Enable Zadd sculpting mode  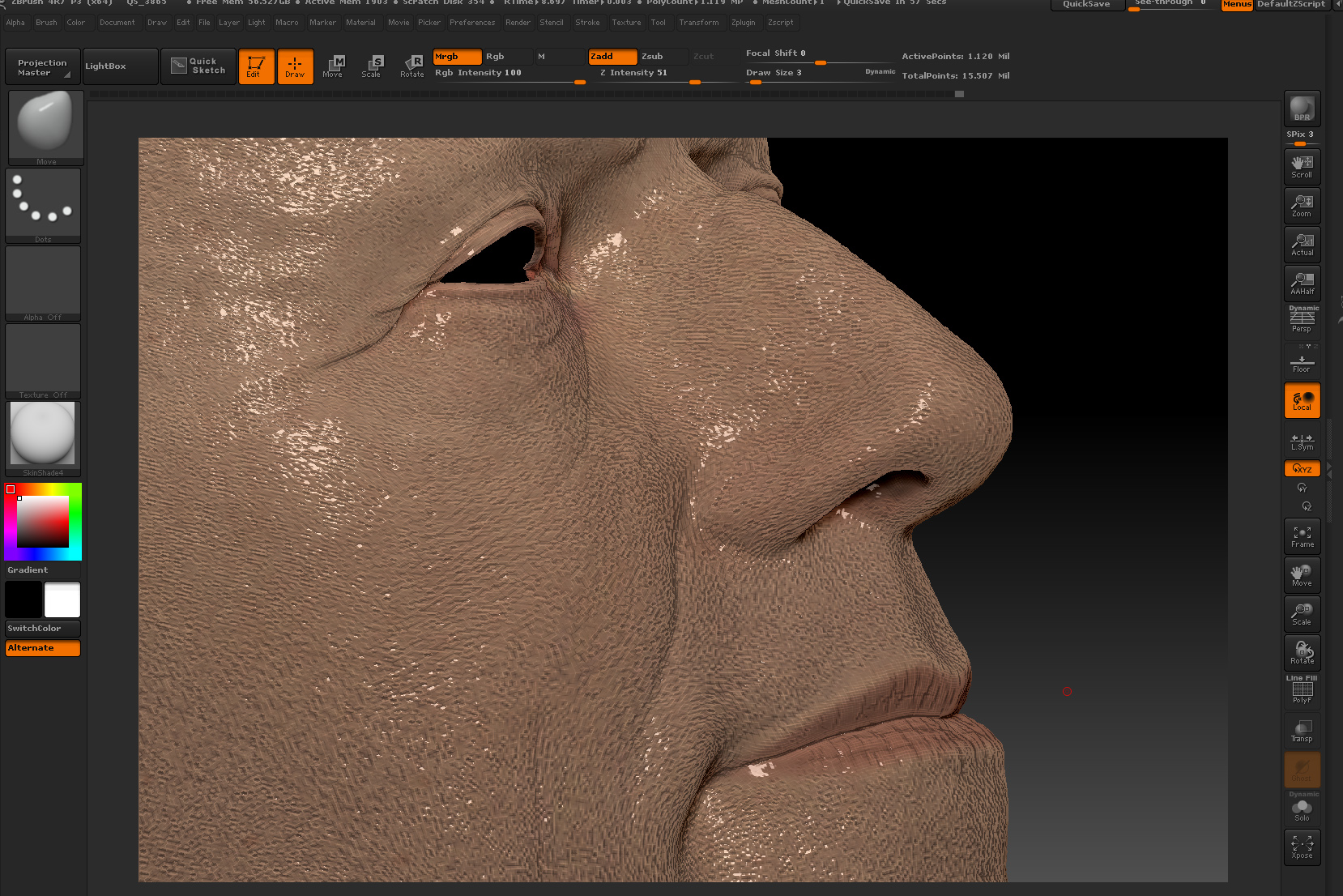pos(612,57)
